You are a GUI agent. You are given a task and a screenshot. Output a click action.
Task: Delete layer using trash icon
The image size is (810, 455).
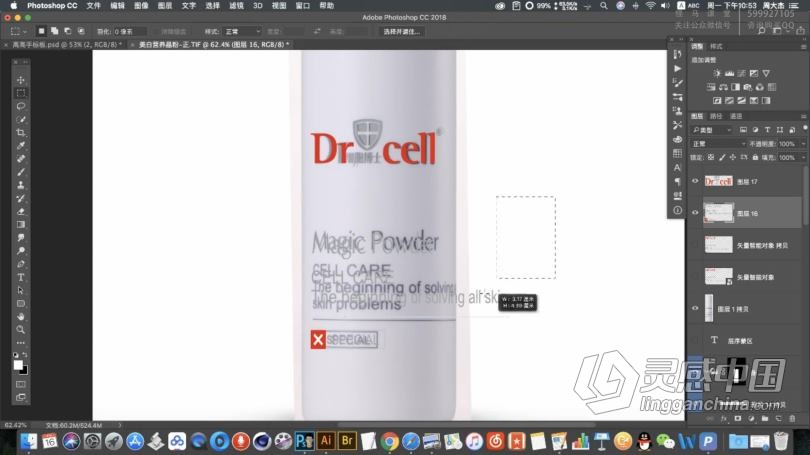[x=792, y=418]
